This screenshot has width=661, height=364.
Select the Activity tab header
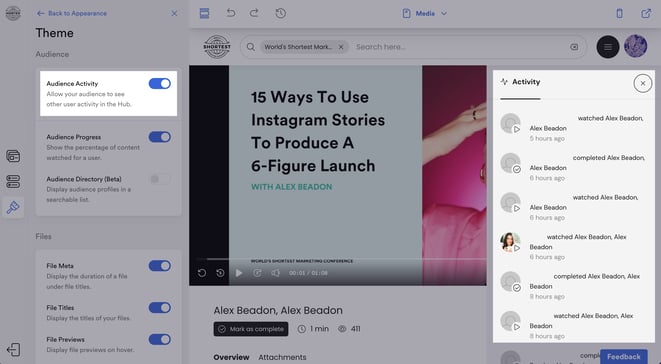coord(520,82)
